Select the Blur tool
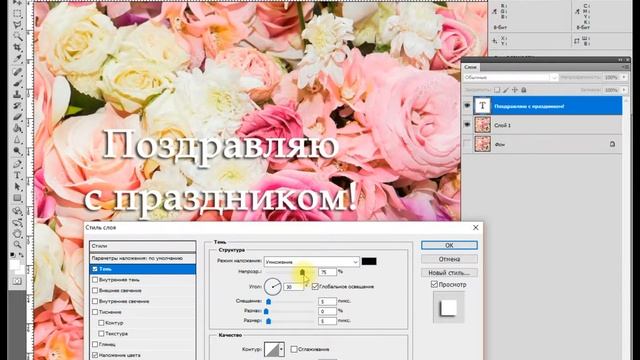Viewport: 640px width, 360px height. pos(17,140)
